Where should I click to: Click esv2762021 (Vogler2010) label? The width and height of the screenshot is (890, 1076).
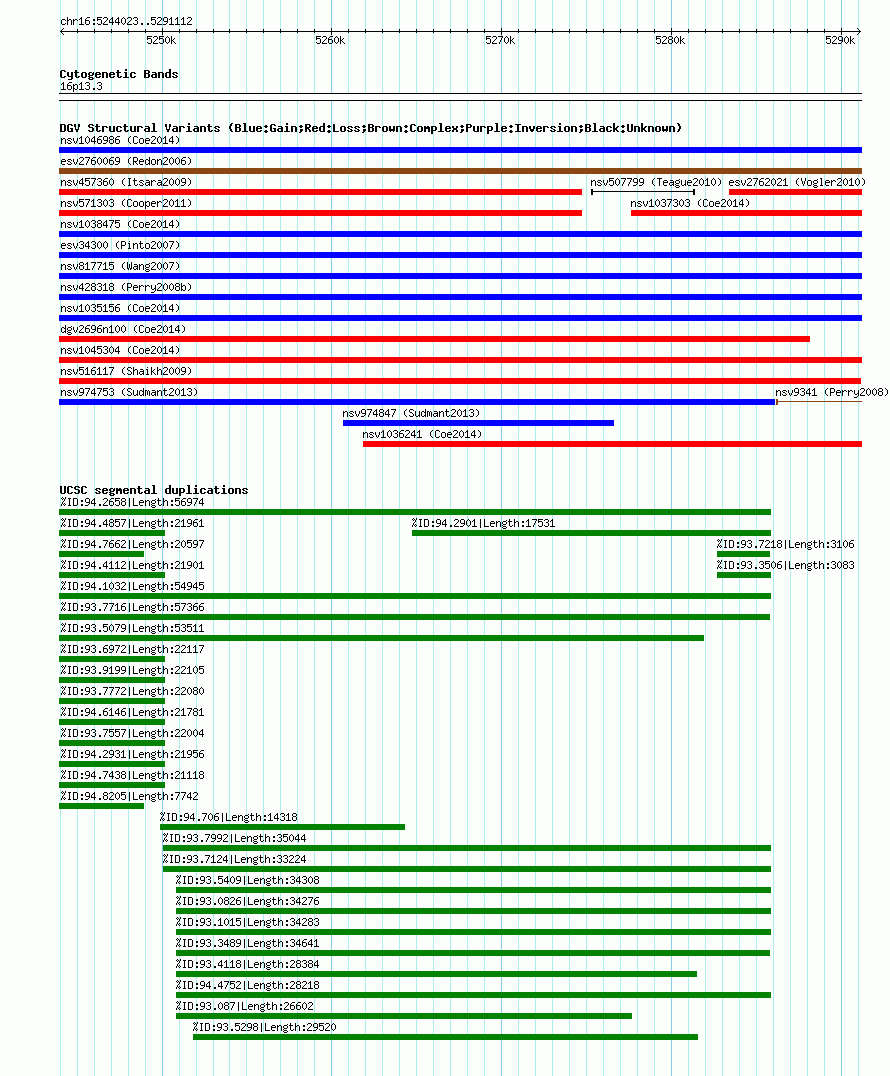(x=797, y=183)
